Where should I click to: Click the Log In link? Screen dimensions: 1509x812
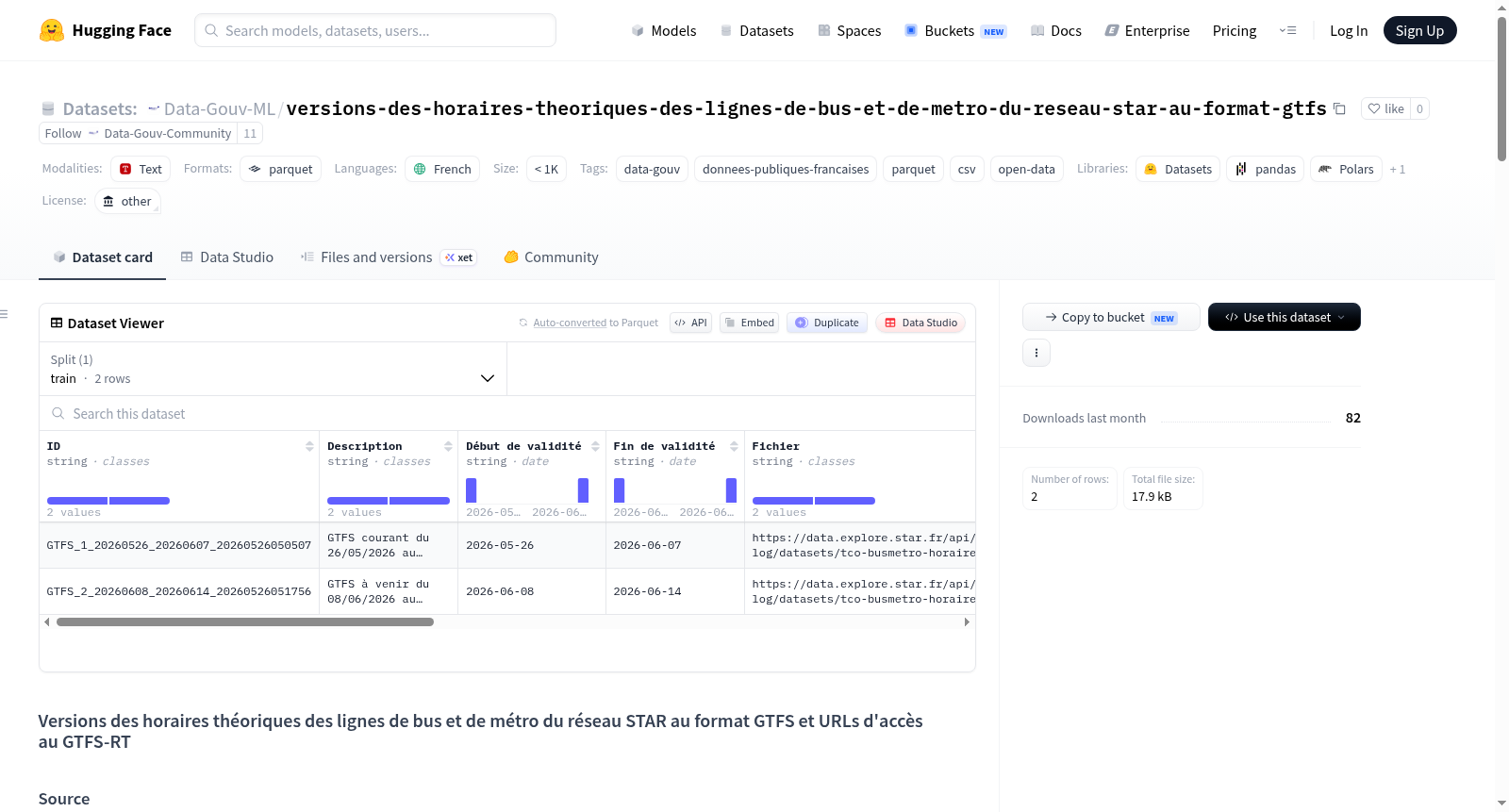[x=1349, y=30]
